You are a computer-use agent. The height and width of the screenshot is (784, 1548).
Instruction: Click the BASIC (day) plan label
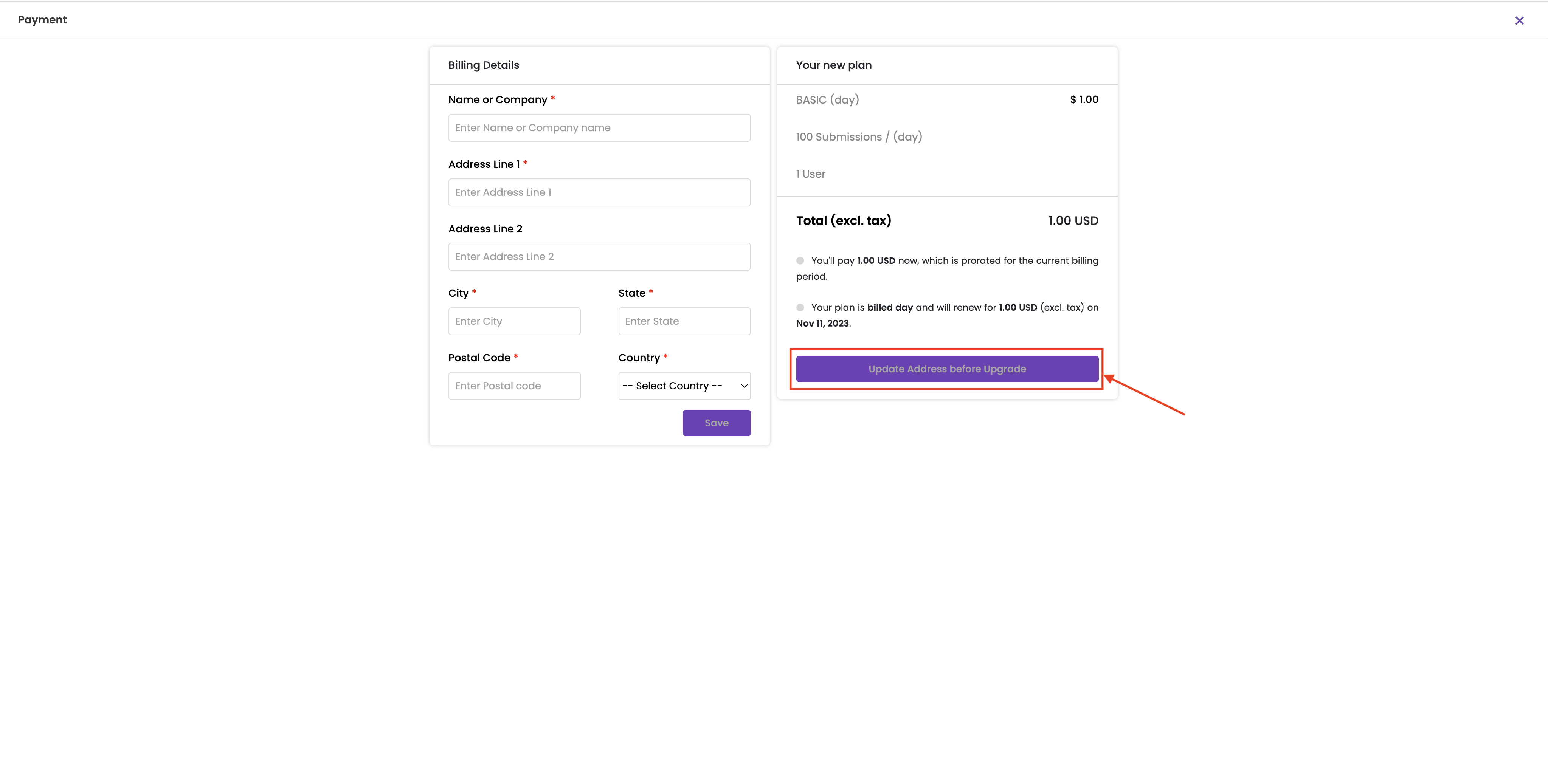tap(827, 100)
